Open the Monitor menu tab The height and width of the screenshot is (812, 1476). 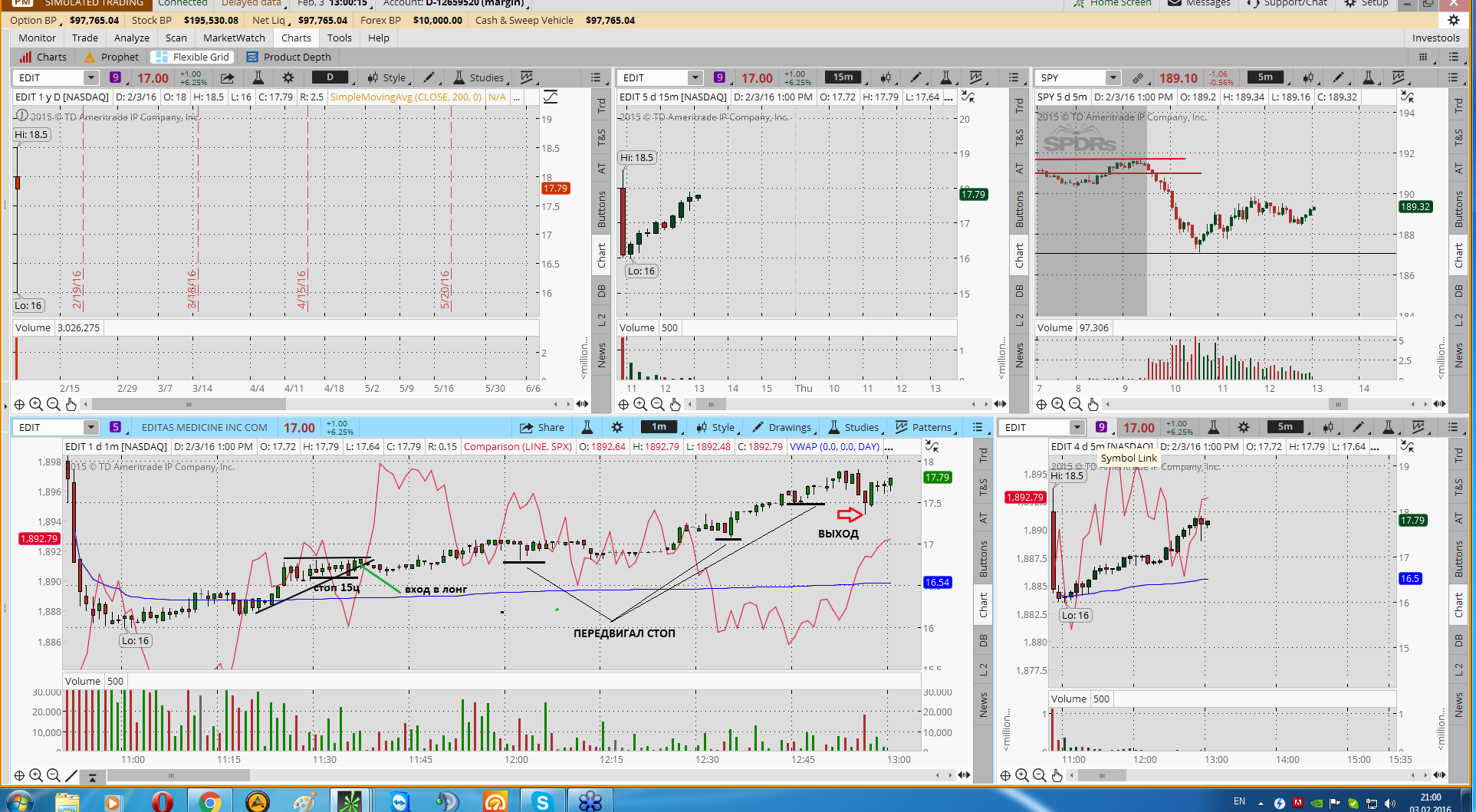(x=37, y=38)
